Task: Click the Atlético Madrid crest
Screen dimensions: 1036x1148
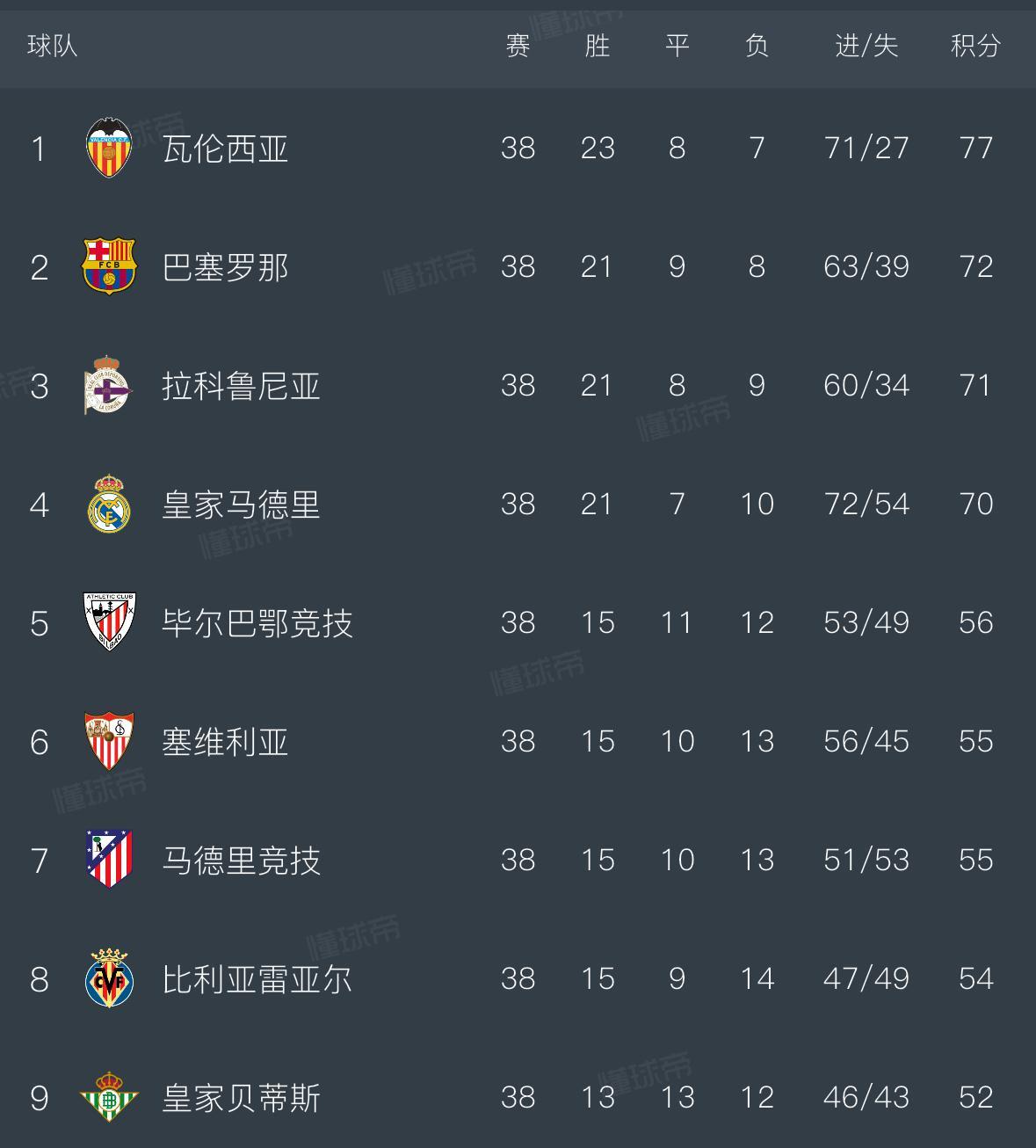Action: pos(109,860)
